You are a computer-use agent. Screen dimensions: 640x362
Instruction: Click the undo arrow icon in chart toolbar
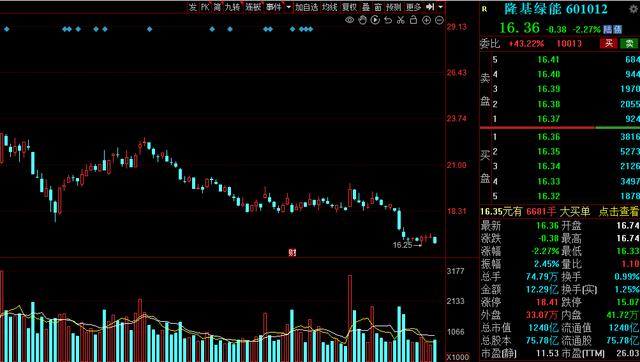(388, 20)
